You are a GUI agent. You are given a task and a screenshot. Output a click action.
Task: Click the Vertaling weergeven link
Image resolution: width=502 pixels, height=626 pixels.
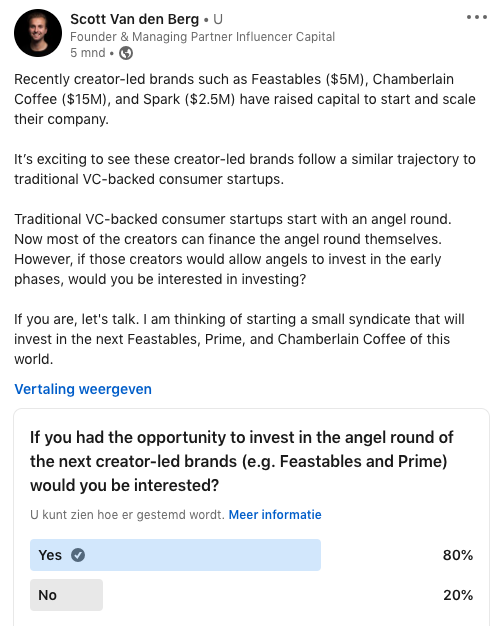coord(83,389)
